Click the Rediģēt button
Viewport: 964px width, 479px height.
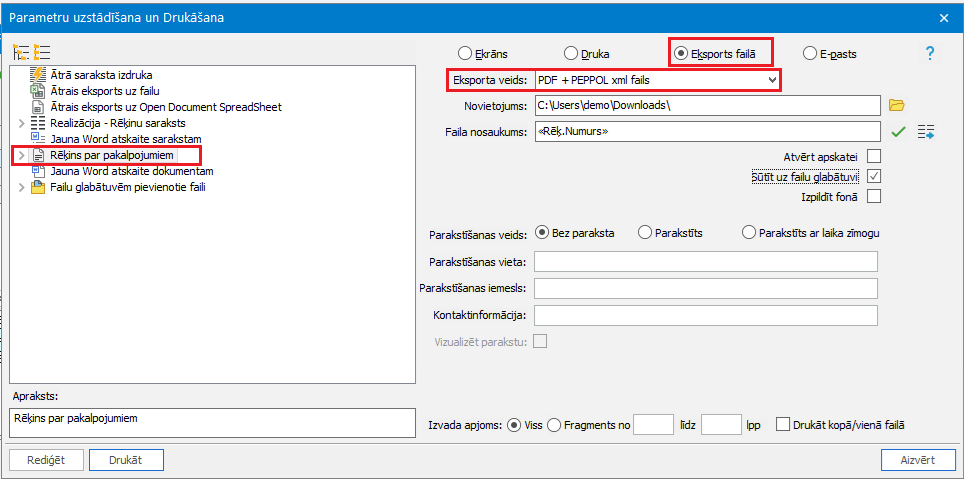click(45, 460)
